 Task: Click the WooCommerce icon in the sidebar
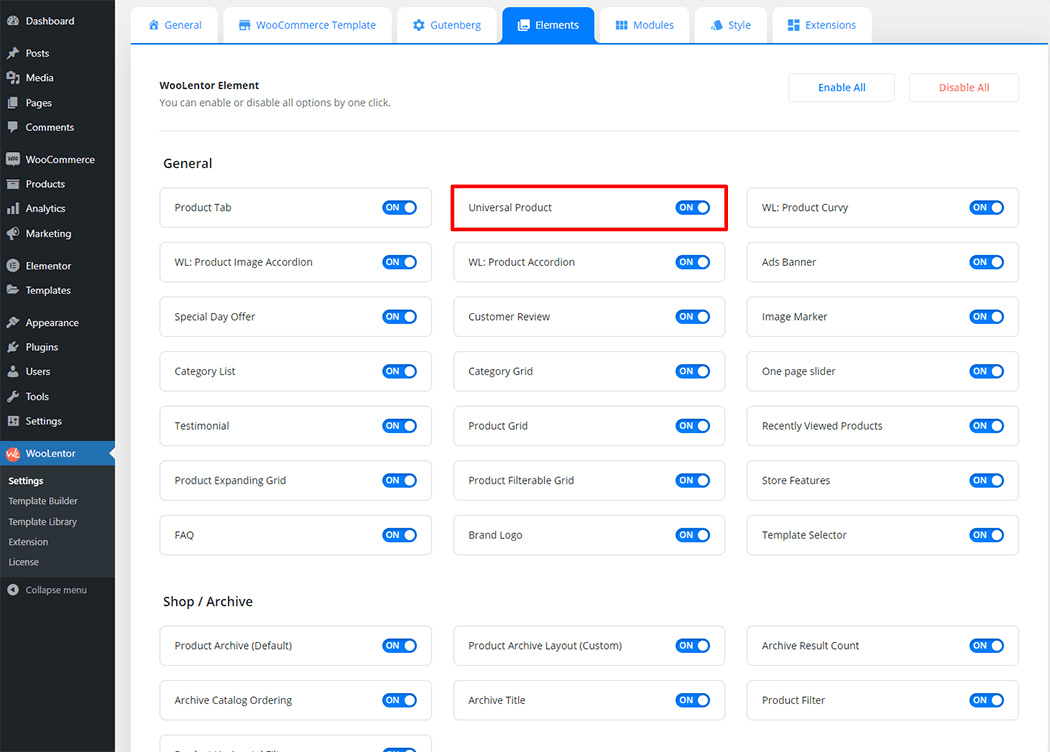[13, 159]
